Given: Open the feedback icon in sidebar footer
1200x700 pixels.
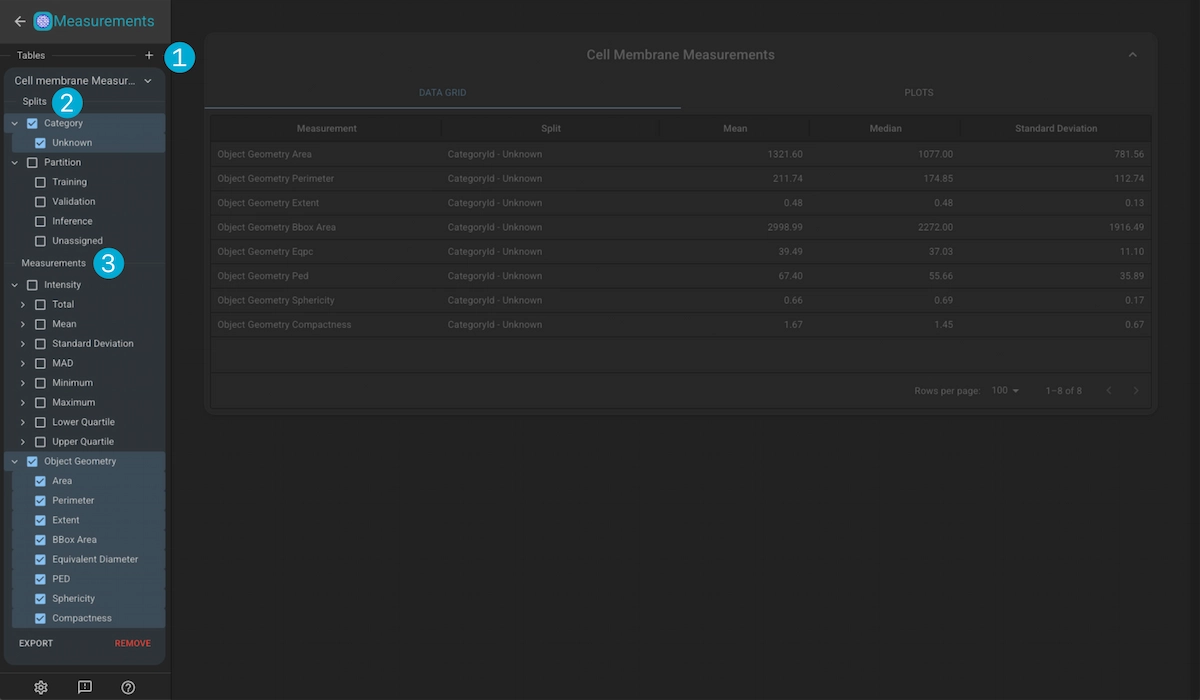Looking at the screenshot, I should pyautogui.click(x=85, y=687).
